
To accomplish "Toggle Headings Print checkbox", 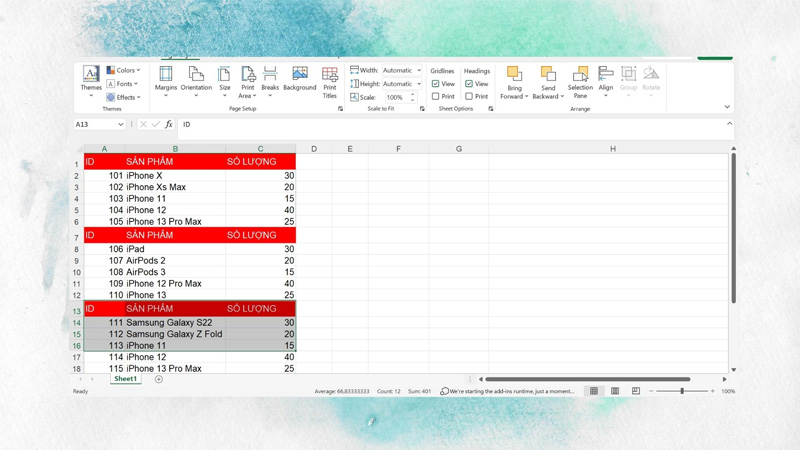I will [x=469, y=96].
